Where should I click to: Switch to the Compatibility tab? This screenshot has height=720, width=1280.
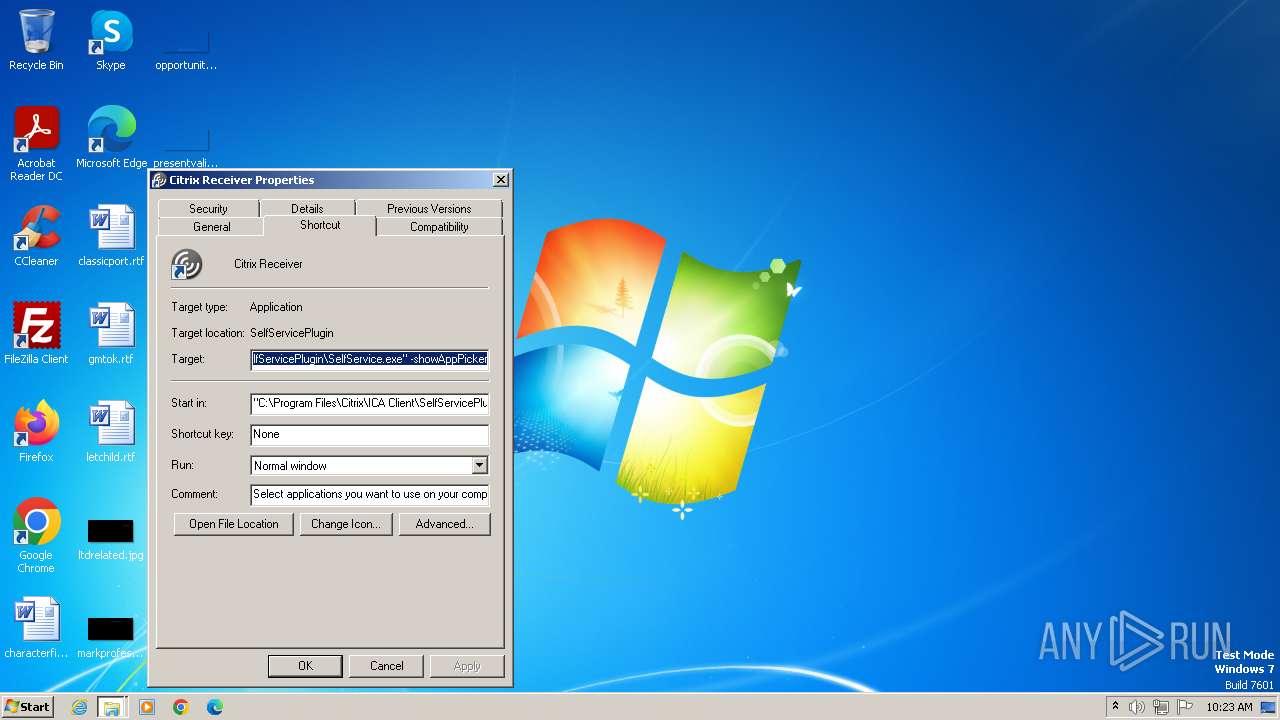click(x=439, y=227)
